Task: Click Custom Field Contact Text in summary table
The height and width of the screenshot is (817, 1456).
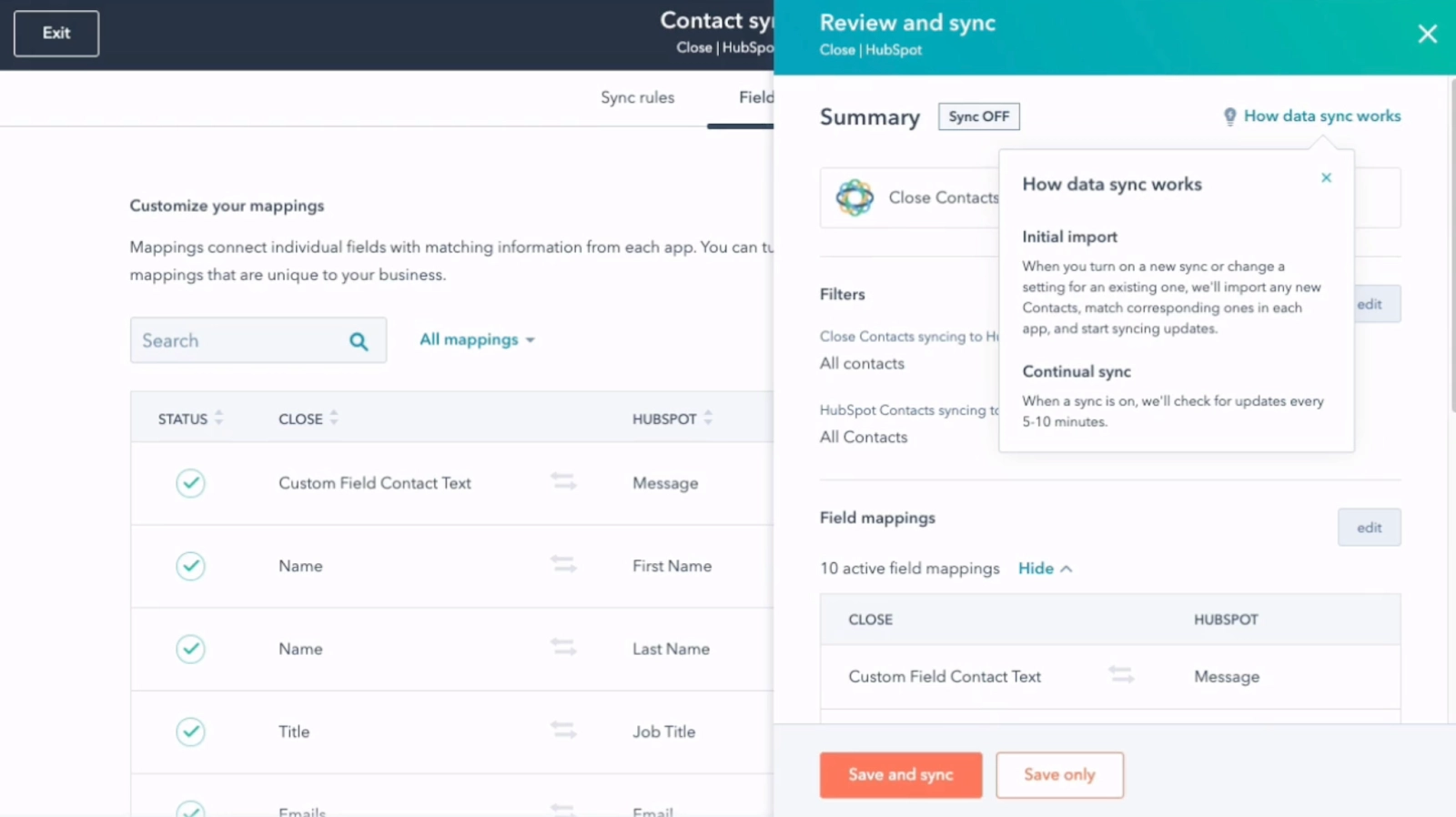Action: 945,676
